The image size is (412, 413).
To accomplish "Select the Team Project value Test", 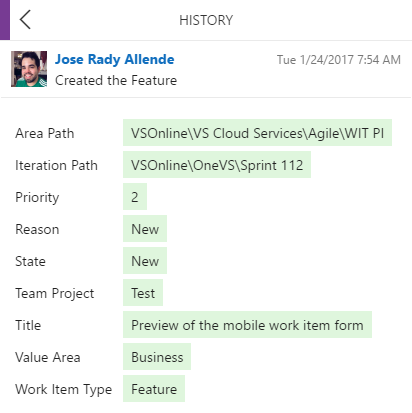I will [x=143, y=293].
